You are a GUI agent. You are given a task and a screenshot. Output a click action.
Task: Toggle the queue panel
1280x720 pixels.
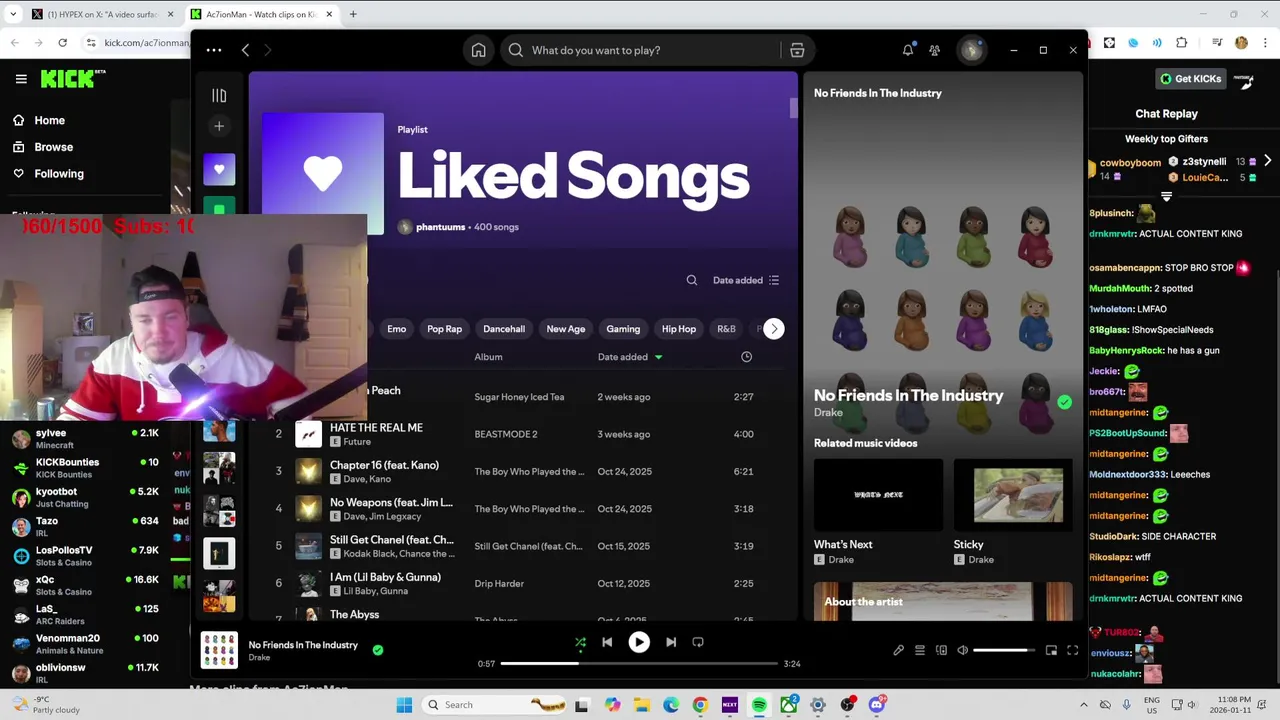[x=920, y=650]
